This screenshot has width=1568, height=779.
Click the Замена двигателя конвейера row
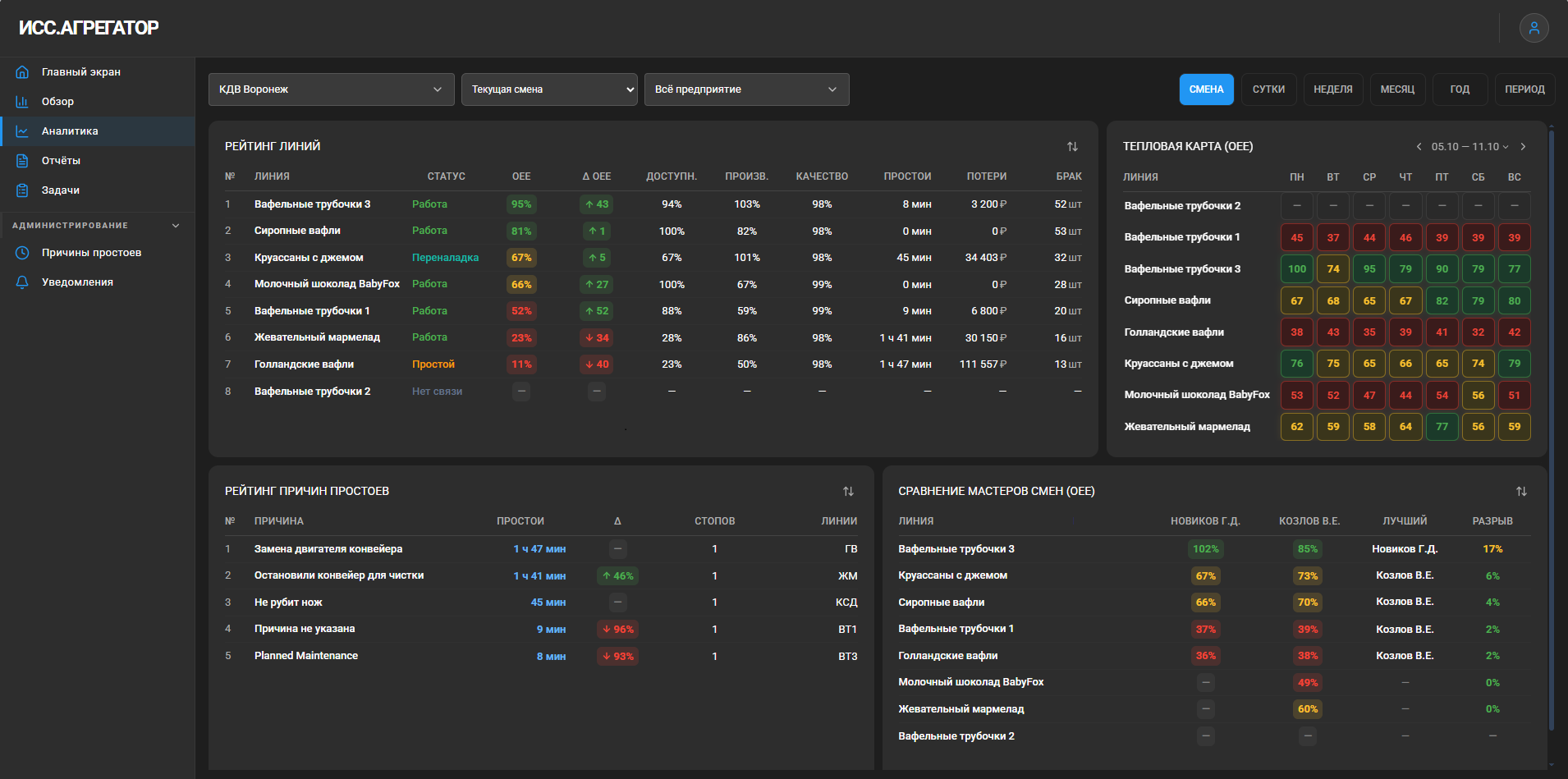click(541, 549)
